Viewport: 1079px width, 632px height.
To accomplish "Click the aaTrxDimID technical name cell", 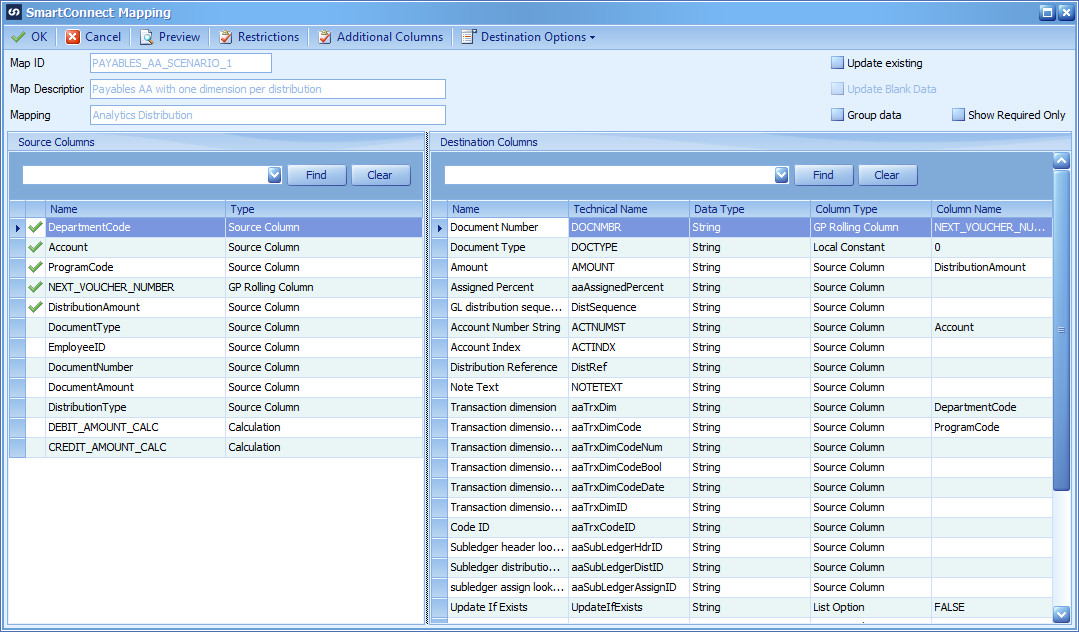I will 629,507.
